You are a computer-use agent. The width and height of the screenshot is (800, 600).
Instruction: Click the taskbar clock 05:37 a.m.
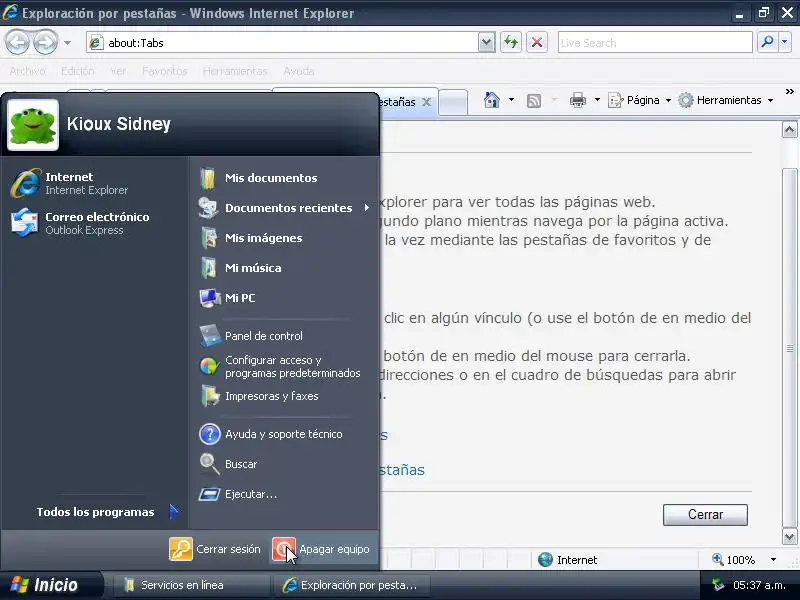(x=759, y=585)
